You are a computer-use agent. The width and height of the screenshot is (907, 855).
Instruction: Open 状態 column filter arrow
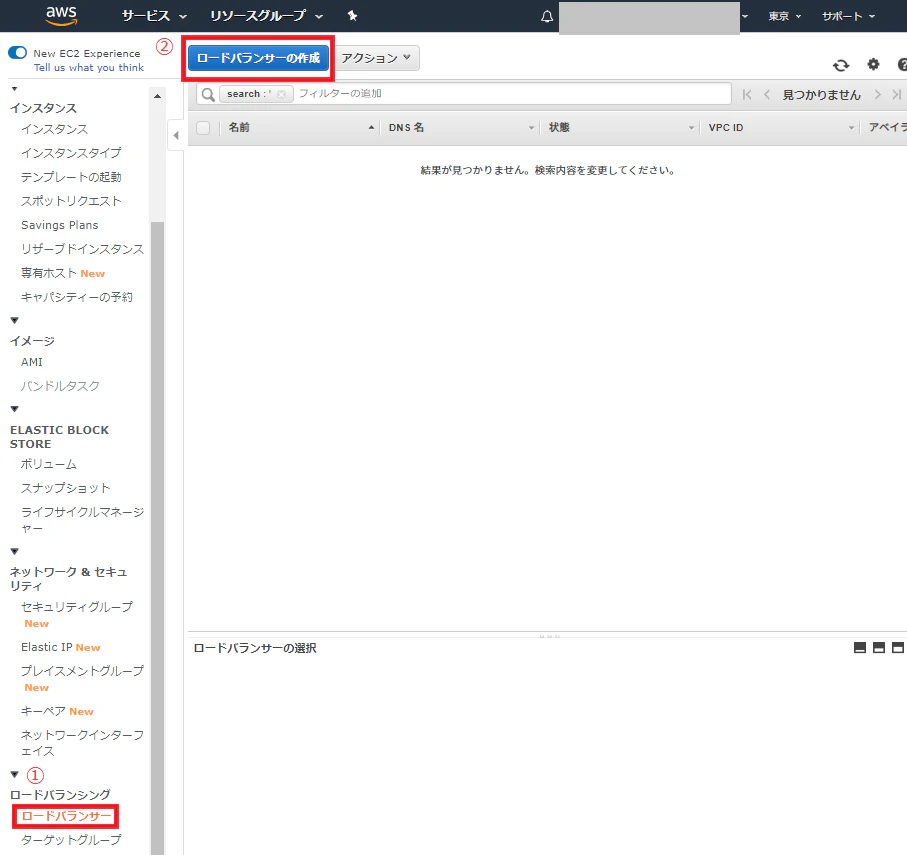691,128
